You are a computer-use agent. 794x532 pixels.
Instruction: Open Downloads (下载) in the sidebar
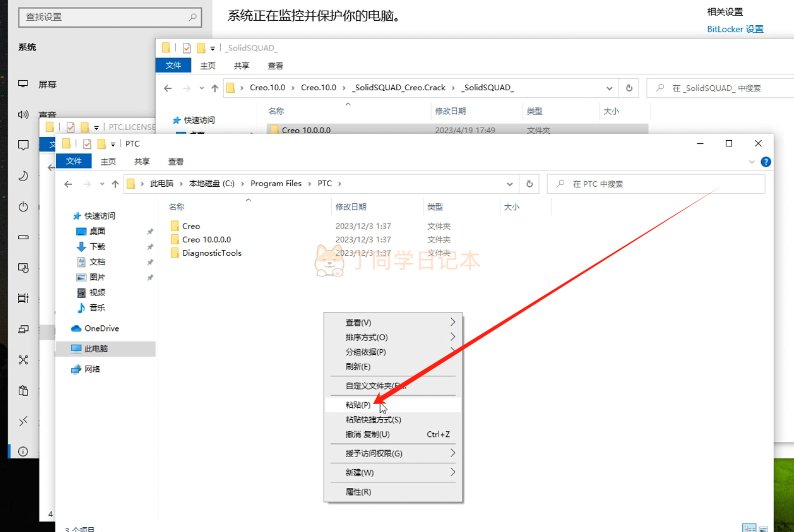97,246
